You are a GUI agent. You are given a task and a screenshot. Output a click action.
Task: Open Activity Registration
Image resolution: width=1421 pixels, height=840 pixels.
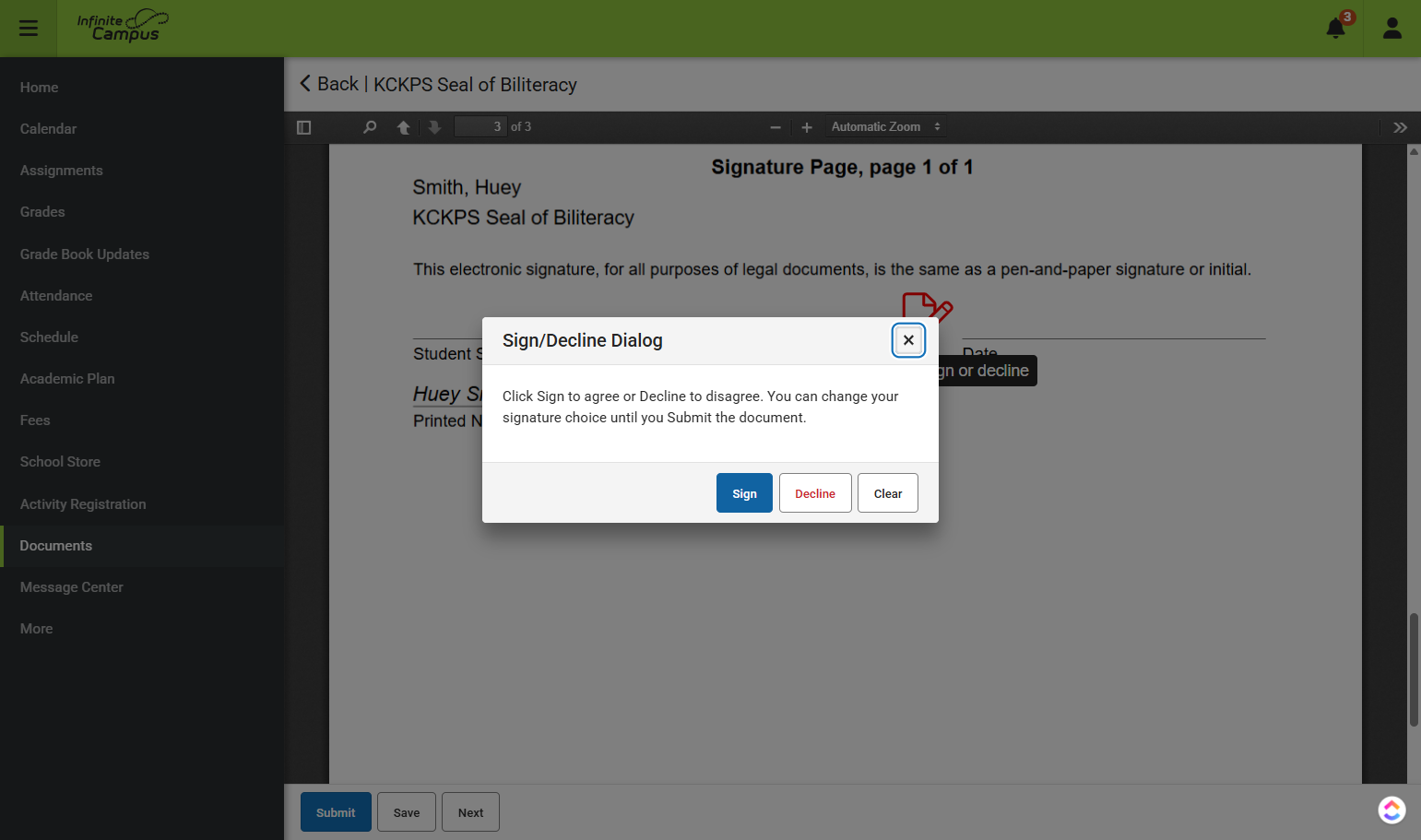coord(142,504)
